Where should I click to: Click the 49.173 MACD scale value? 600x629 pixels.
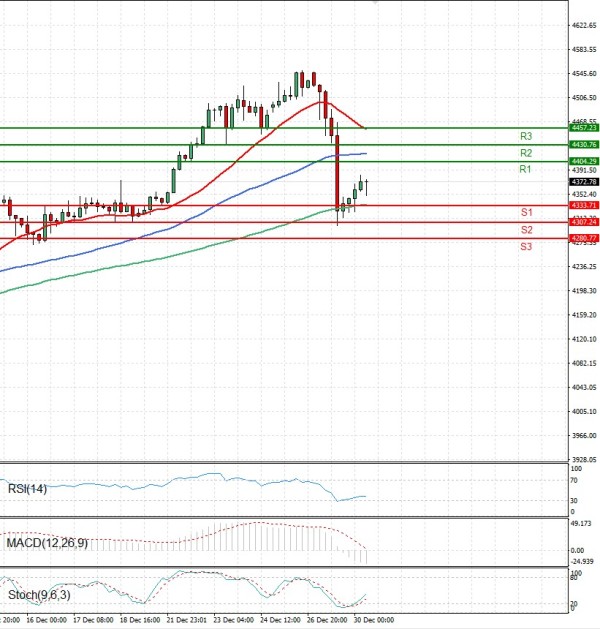pos(581,523)
